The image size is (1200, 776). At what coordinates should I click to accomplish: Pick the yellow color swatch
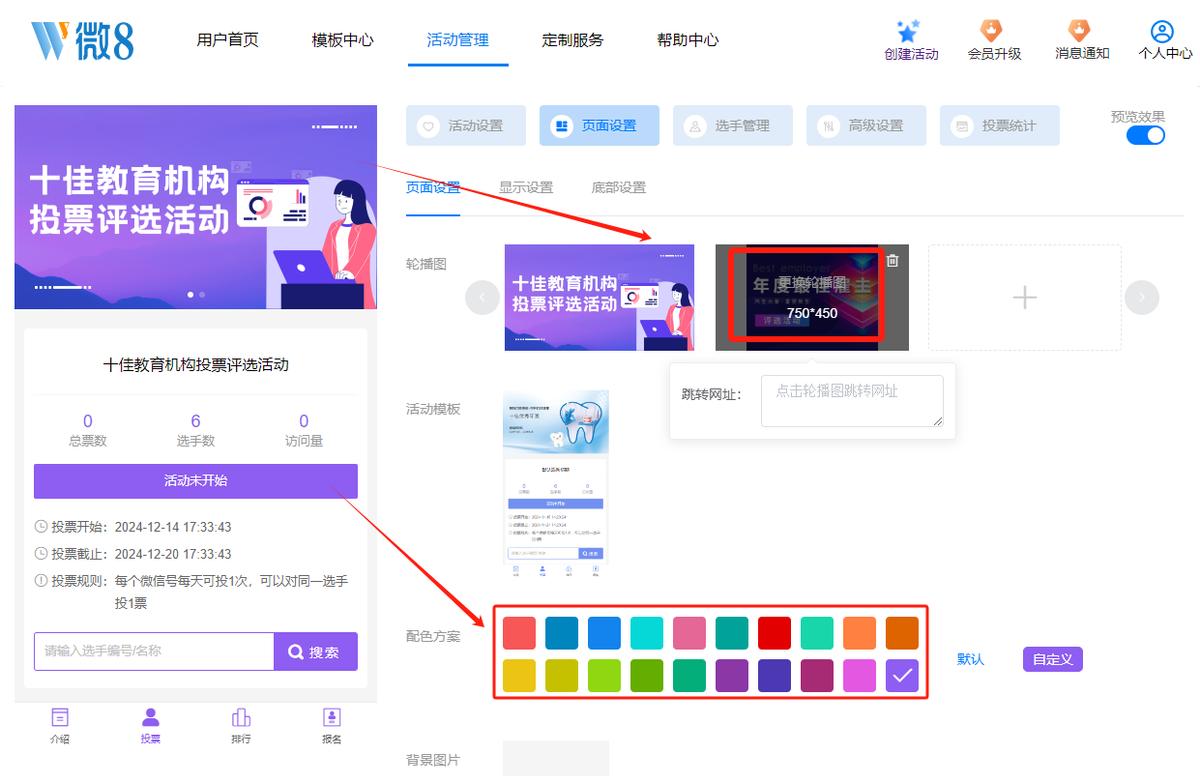coord(519,676)
